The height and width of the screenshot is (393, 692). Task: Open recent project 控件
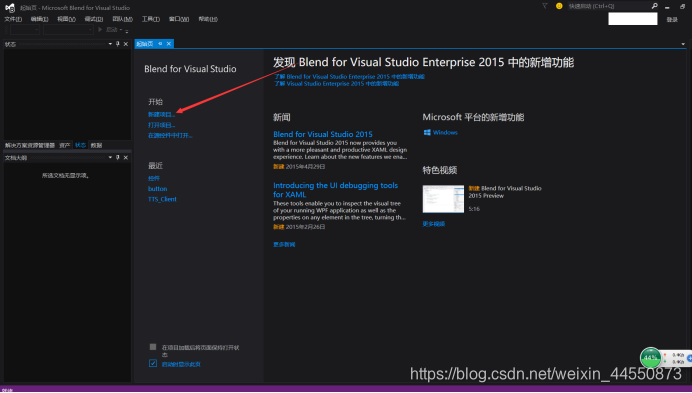pos(154,178)
